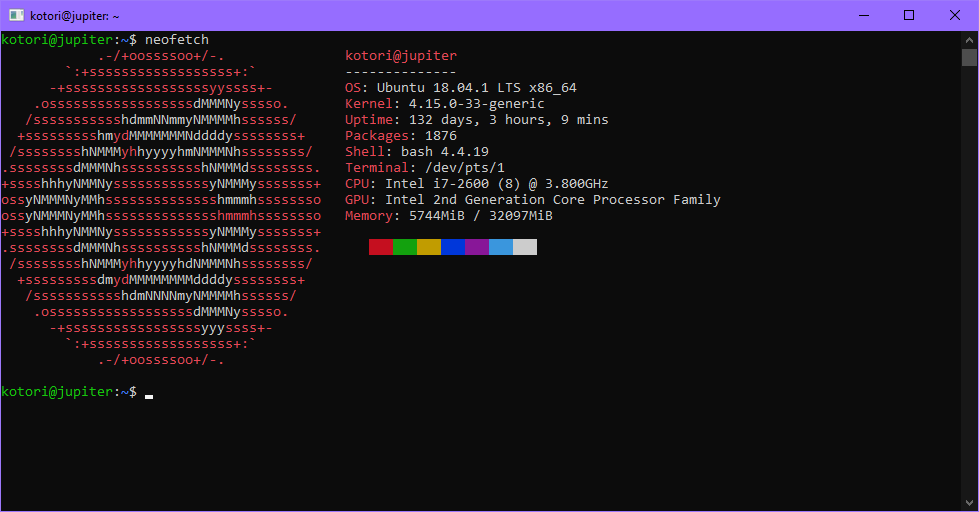Close the kotori@jupiter terminal window
The height and width of the screenshot is (512, 979).
coord(955,15)
